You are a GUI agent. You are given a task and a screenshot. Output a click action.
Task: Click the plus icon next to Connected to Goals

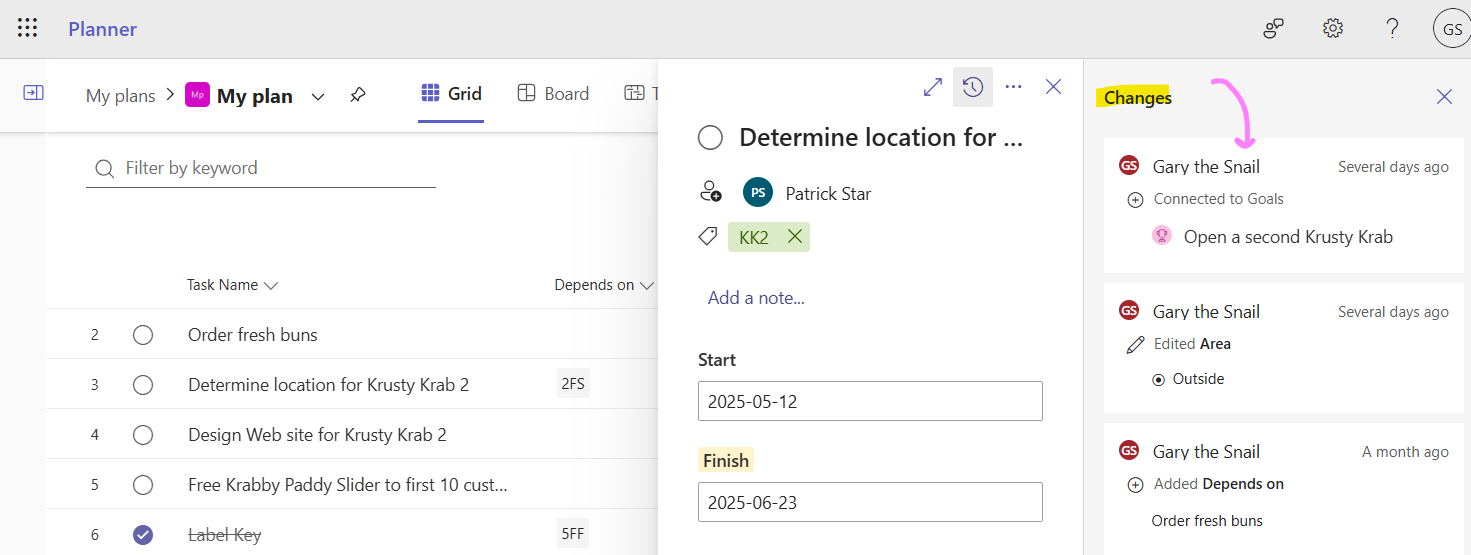point(1135,200)
